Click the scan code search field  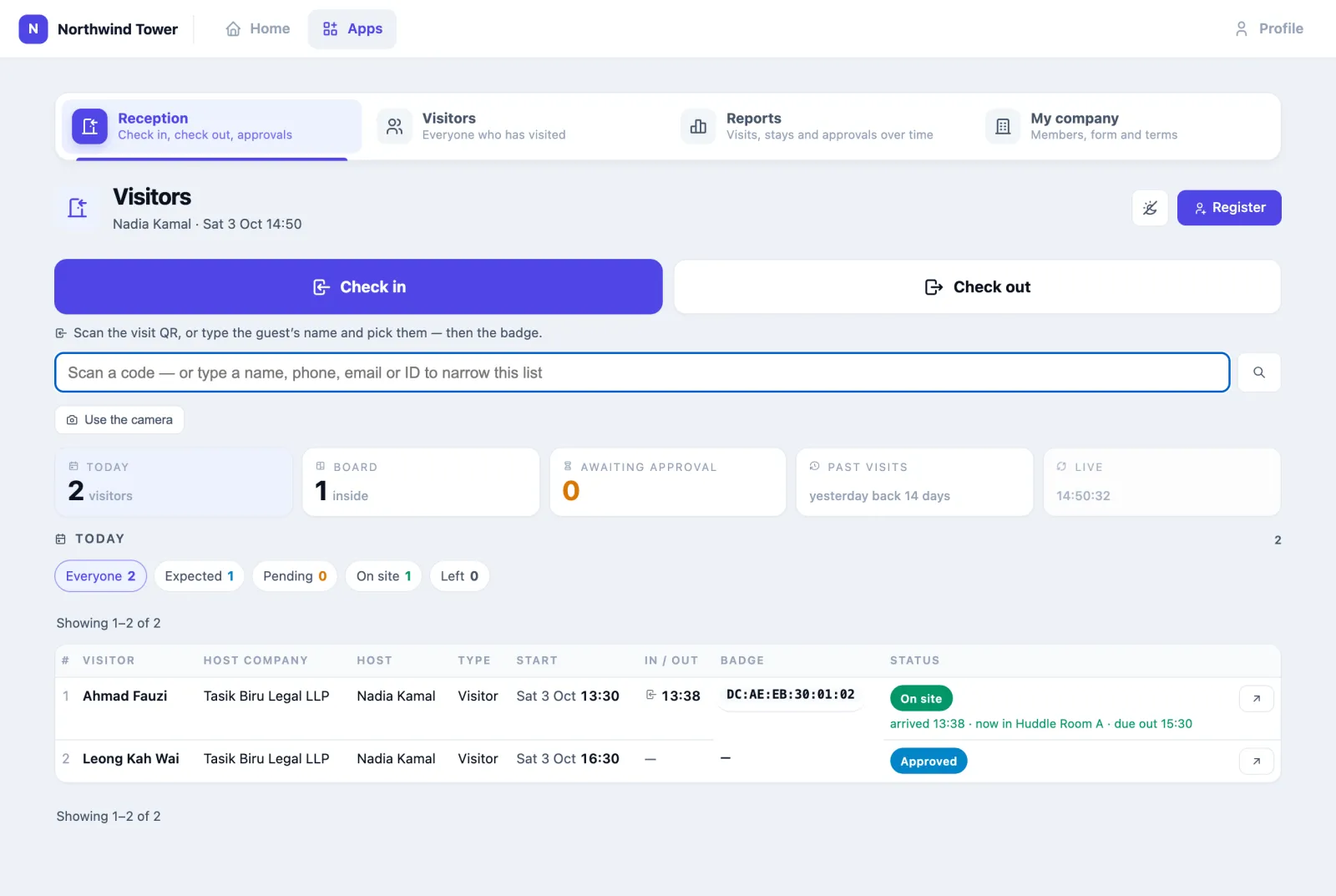coord(642,372)
